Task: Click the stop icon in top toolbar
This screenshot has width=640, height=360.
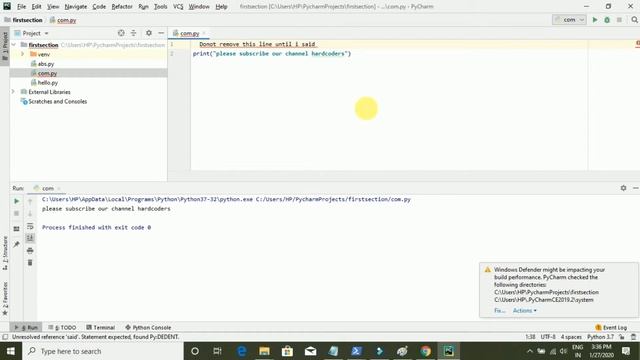Action: [x=619, y=20]
